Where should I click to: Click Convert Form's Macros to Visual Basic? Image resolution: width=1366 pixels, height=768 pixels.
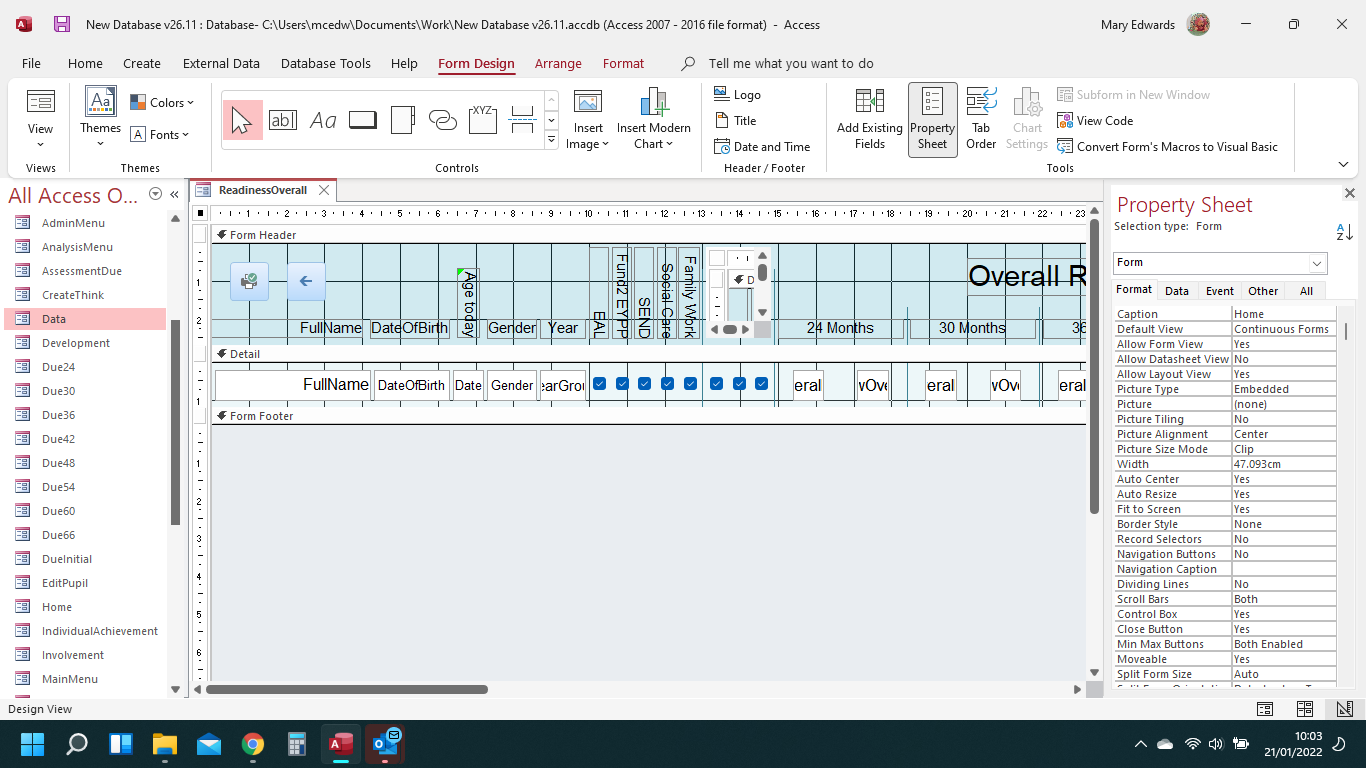pos(1167,147)
